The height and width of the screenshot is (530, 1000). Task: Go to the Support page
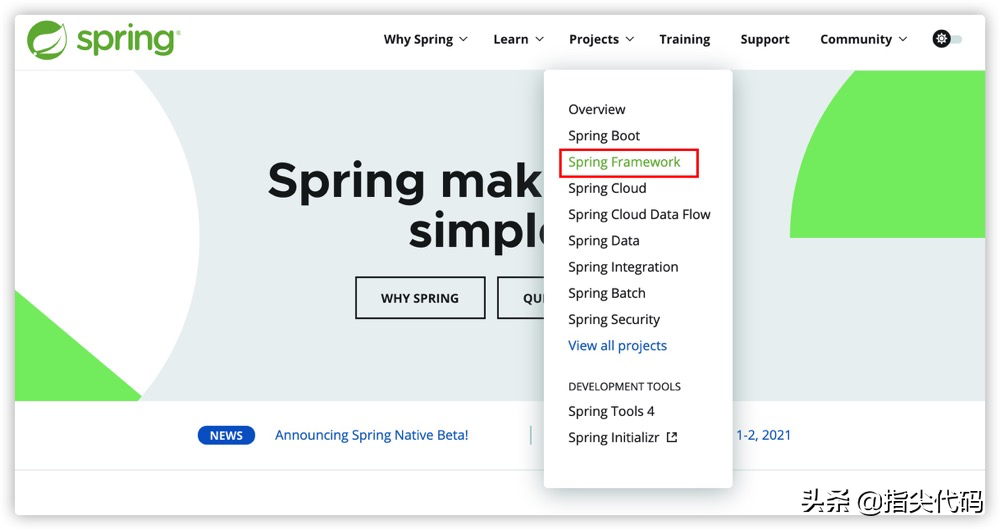pos(765,40)
